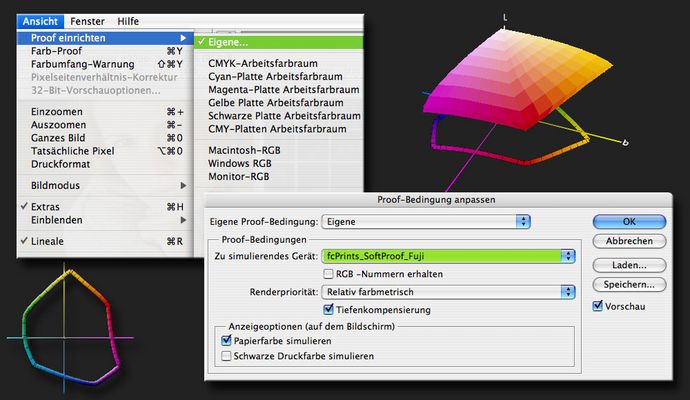This screenshot has width=690, height=400.
Task: Choose Monitor-RGB proof option
Action: (244, 176)
